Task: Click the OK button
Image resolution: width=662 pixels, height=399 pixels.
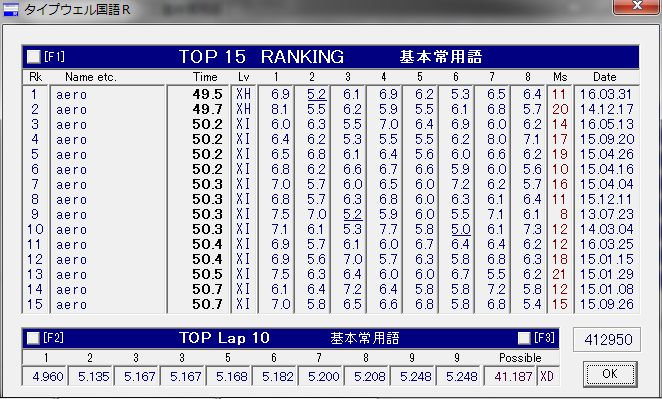Action: [x=610, y=374]
